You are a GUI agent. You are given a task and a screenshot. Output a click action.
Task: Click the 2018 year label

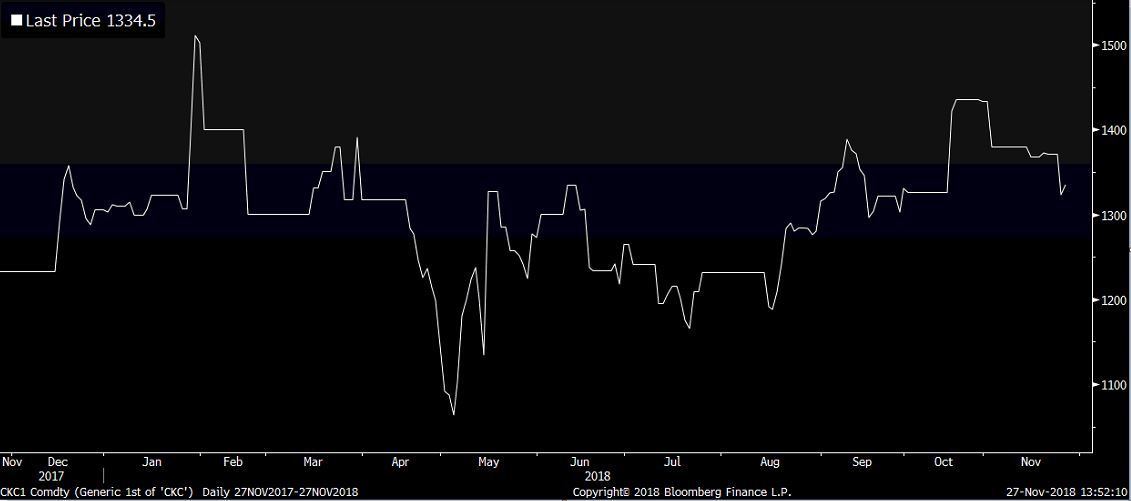[597, 476]
